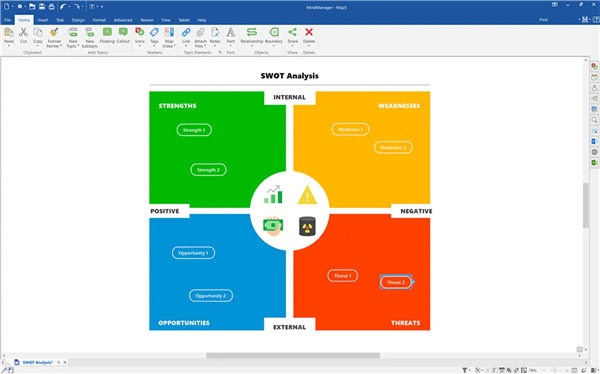Screen dimensions: 600x374
Task: Click the Open folder icon in quick access toolbar
Action: point(32,7)
